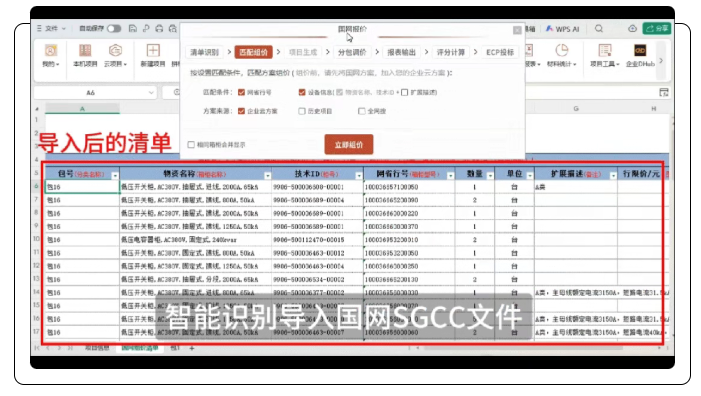Viewport: 701px width, 396px height.
Task: Click cell 100036157130050
Action: pyautogui.click(x=410, y=187)
